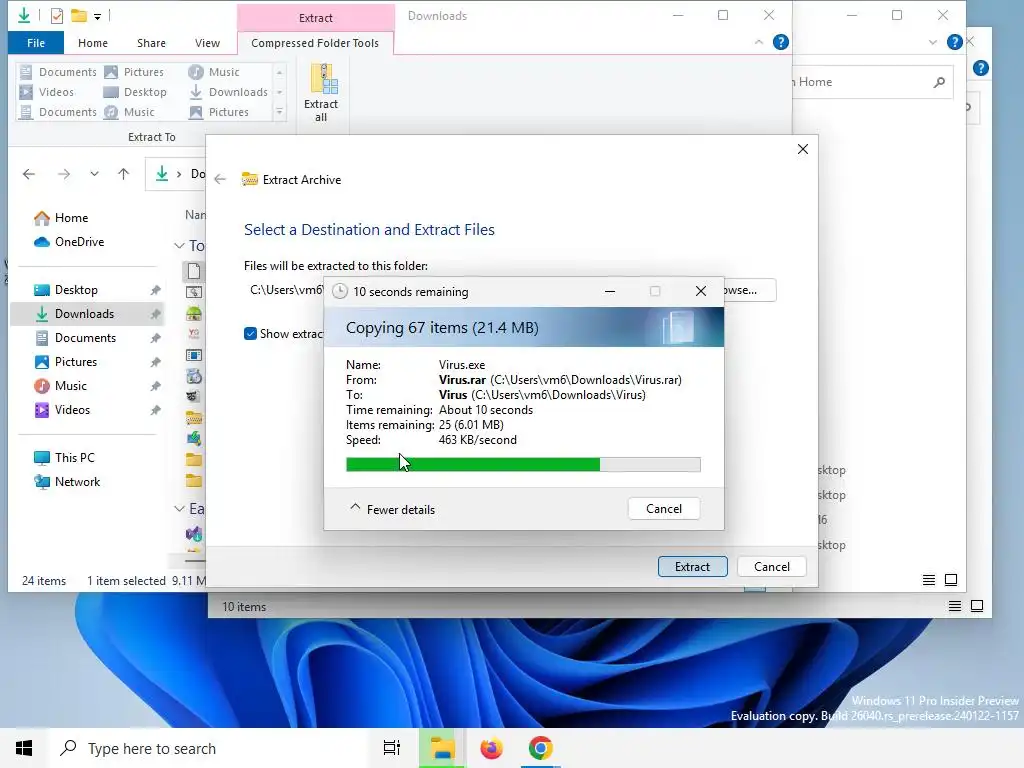The width and height of the screenshot is (1024, 768).
Task: Click the Extract contextual tab header
Action: 316,18
